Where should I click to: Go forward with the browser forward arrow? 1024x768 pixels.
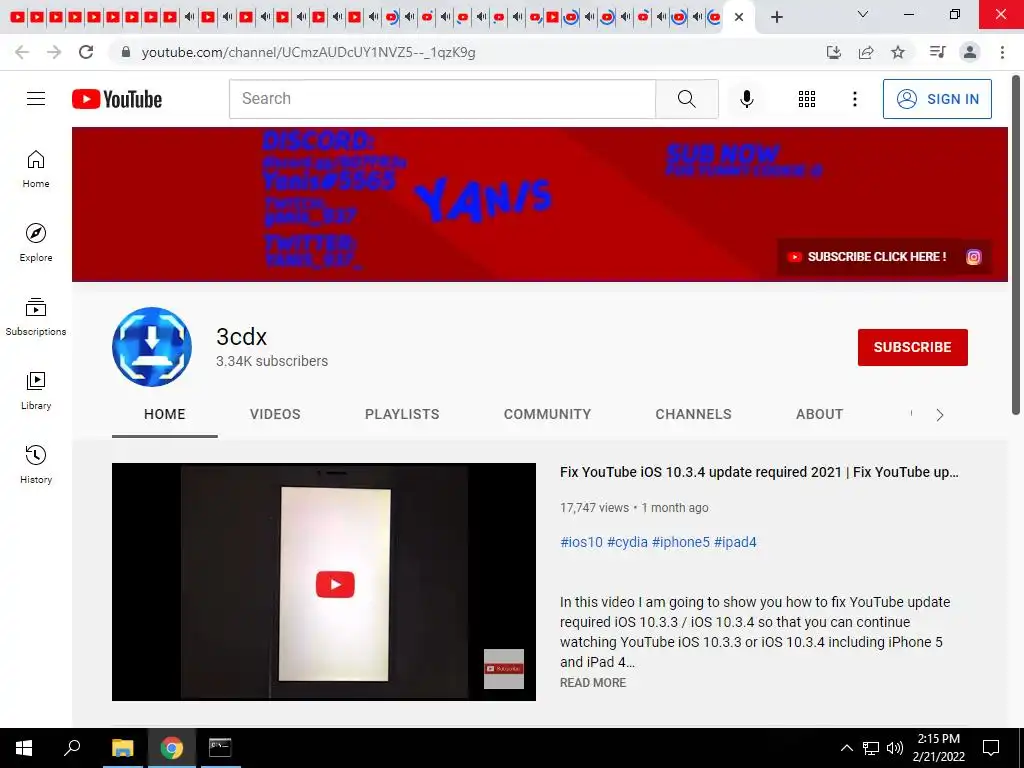54,52
